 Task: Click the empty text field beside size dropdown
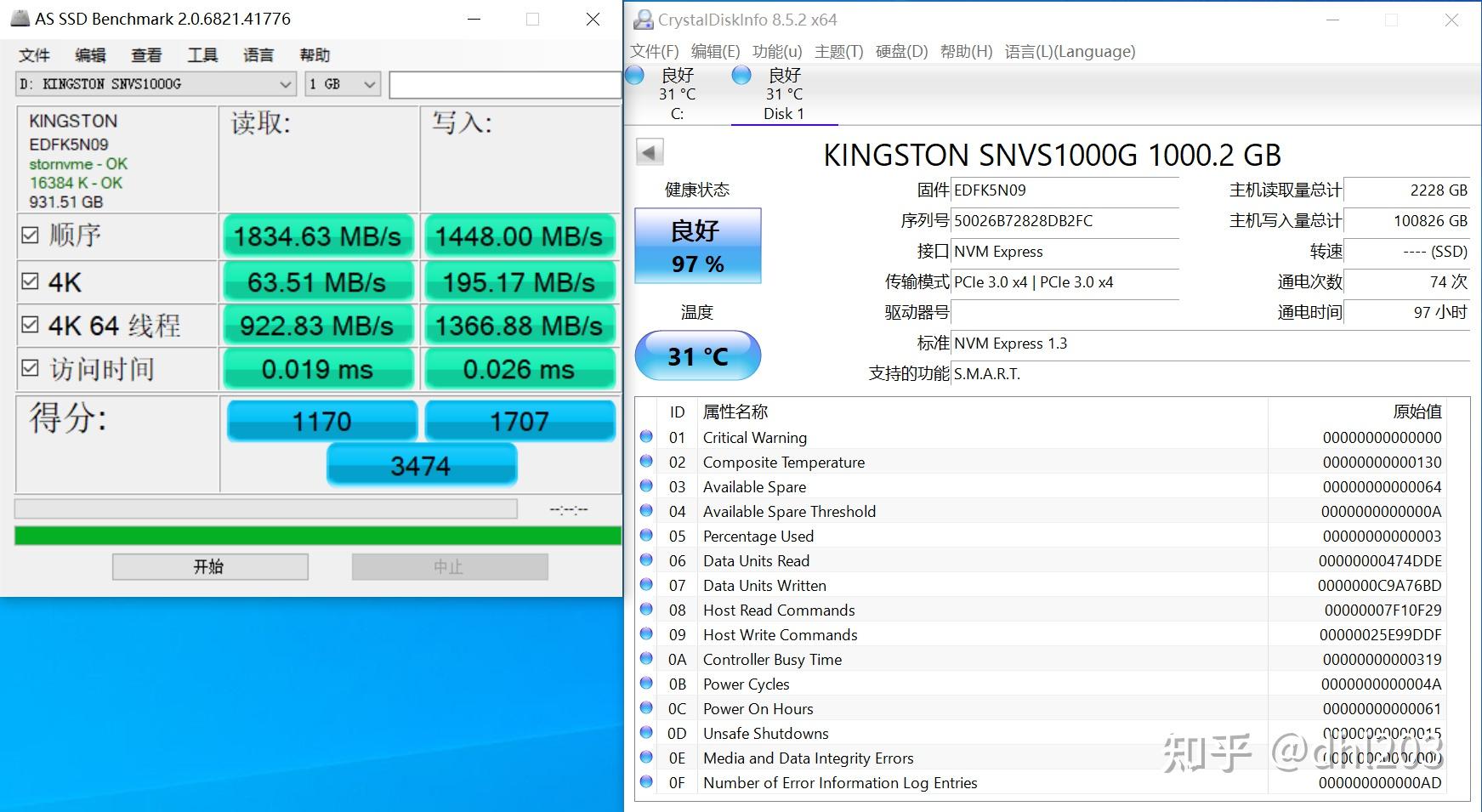pos(505,85)
